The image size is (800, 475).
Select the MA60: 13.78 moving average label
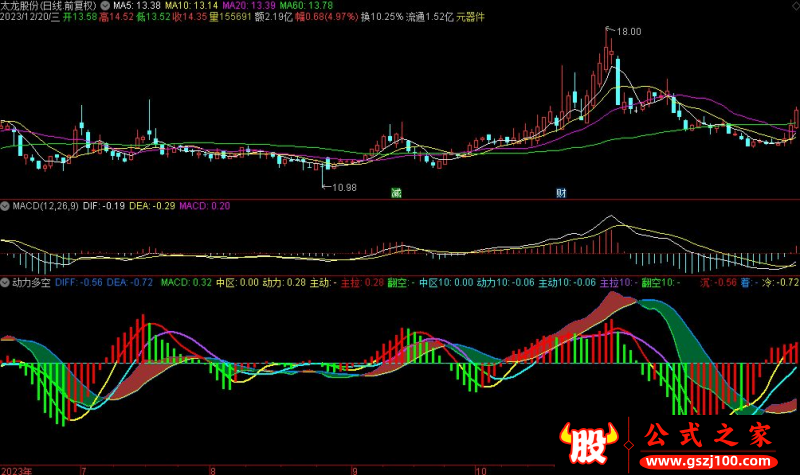(306, 6)
